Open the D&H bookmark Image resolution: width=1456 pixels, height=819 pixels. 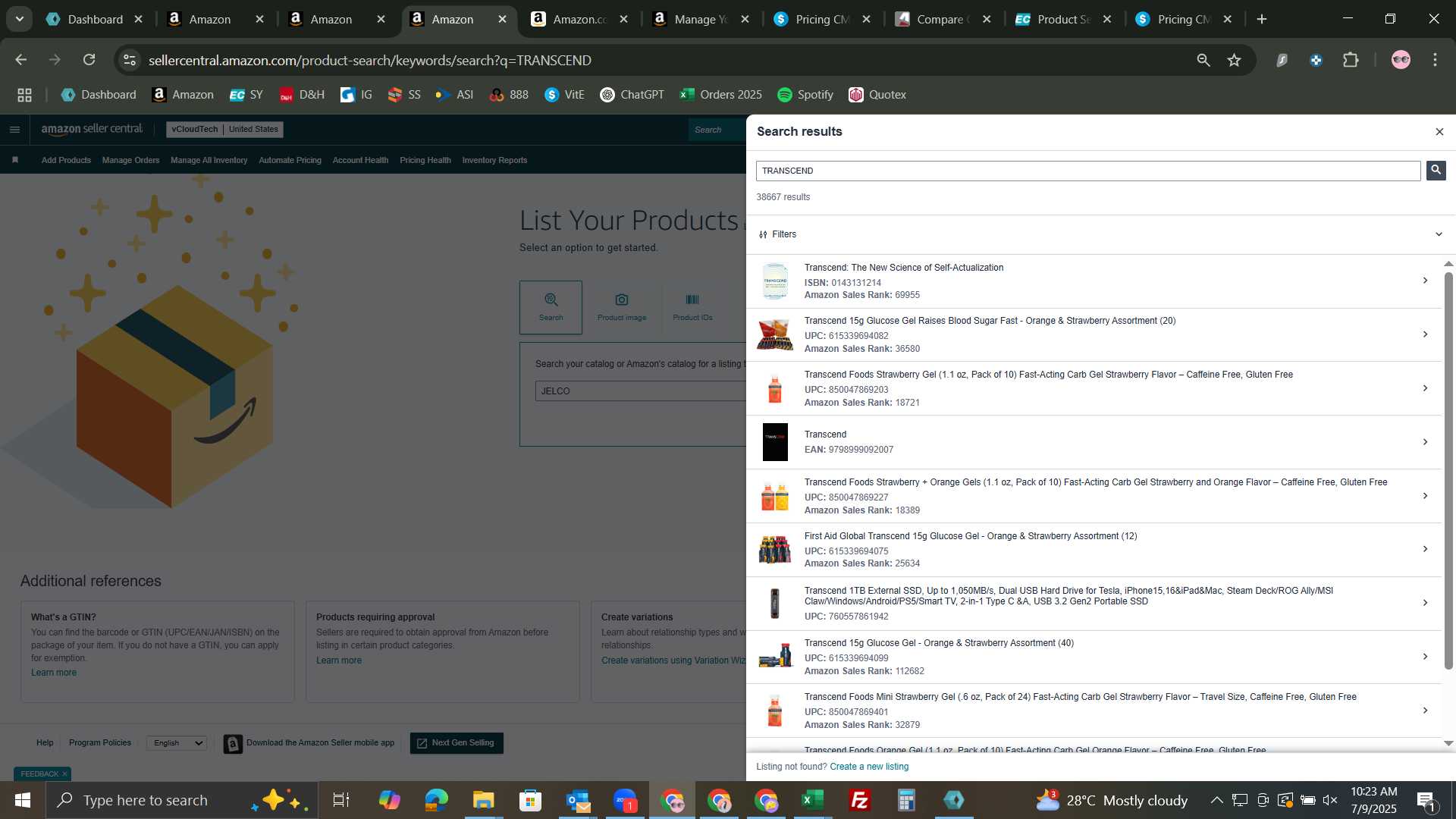point(302,95)
